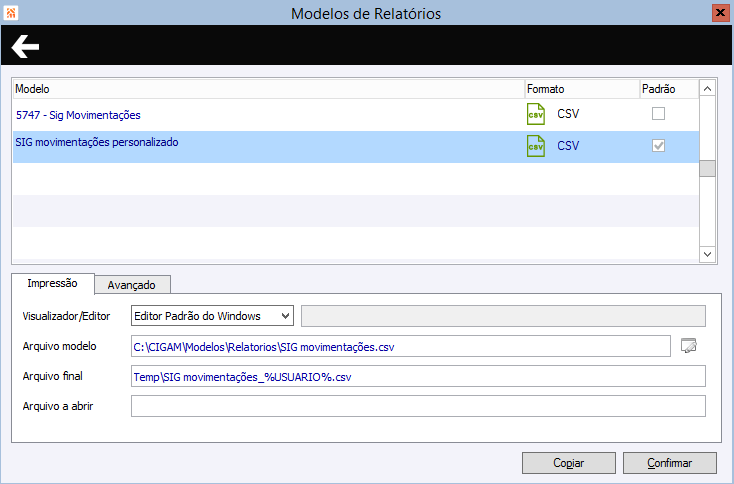Select row 5747 - Sig Movimentações
The image size is (734, 484).
(356, 115)
